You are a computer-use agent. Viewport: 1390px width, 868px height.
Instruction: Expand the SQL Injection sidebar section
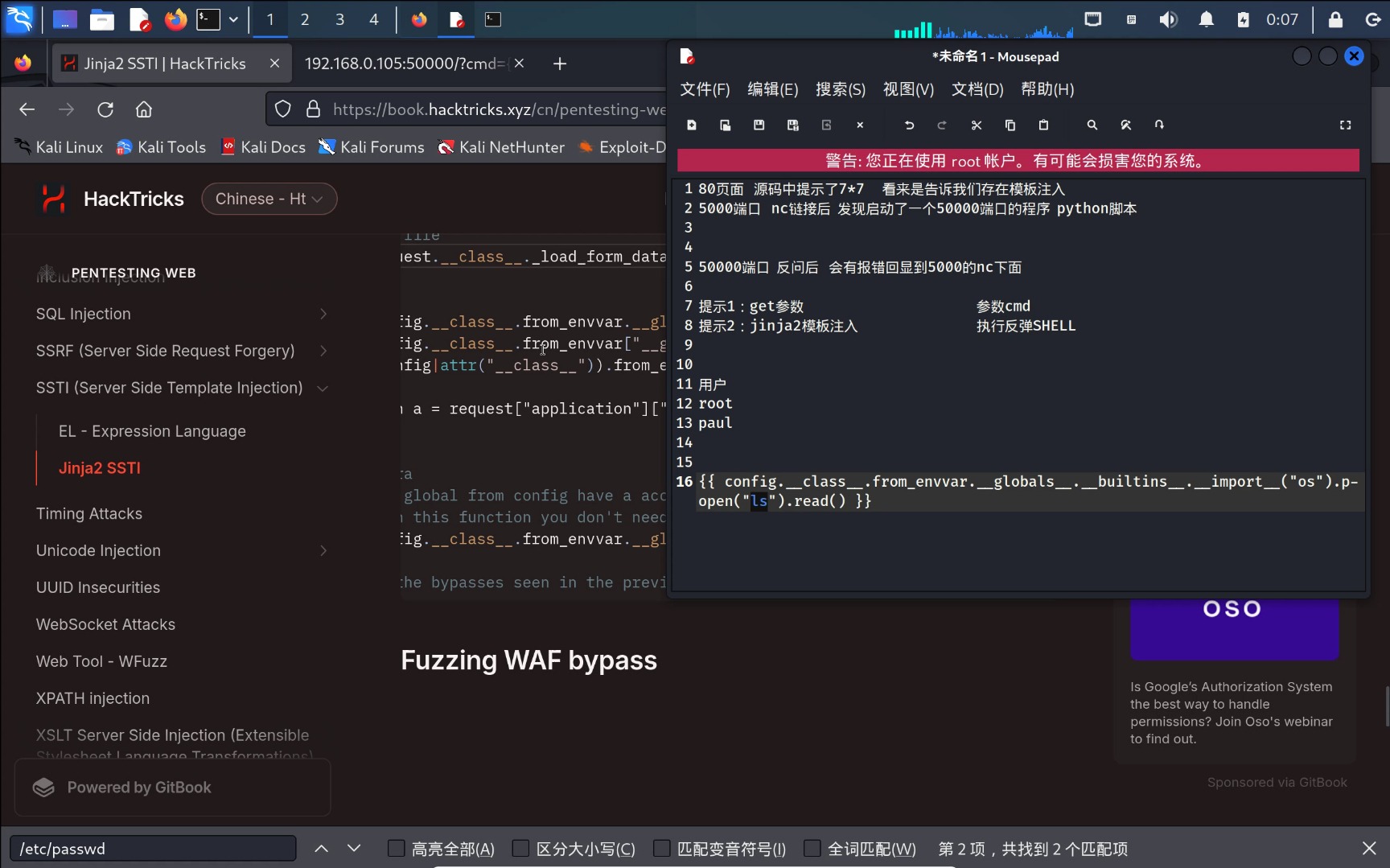click(323, 314)
